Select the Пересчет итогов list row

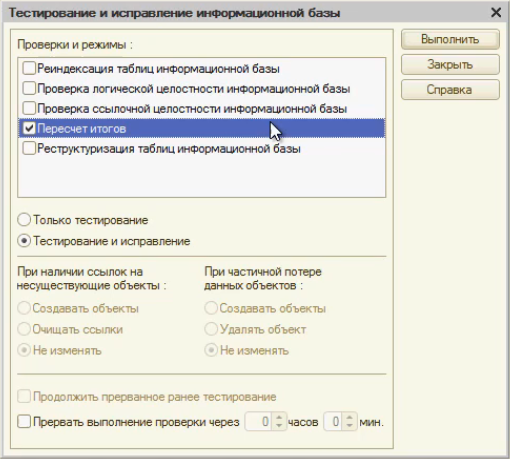click(x=202, y=128)
